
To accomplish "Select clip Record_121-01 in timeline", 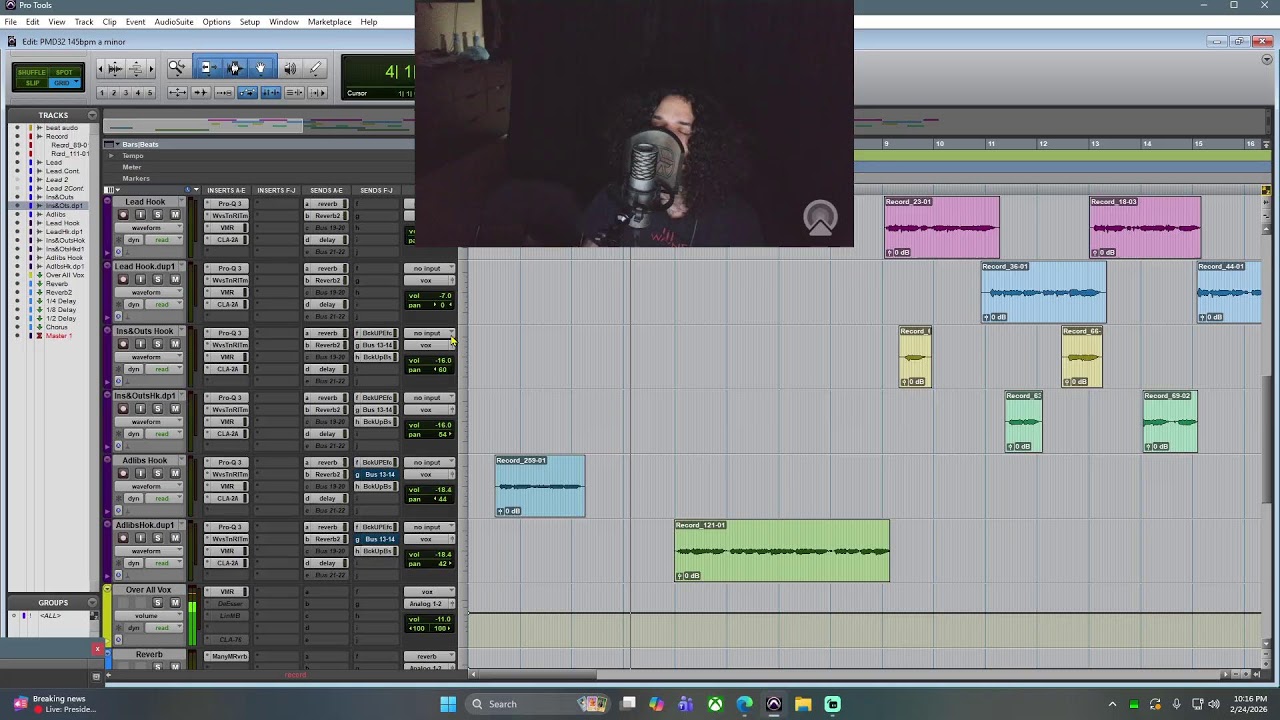I will coord(782,550).
